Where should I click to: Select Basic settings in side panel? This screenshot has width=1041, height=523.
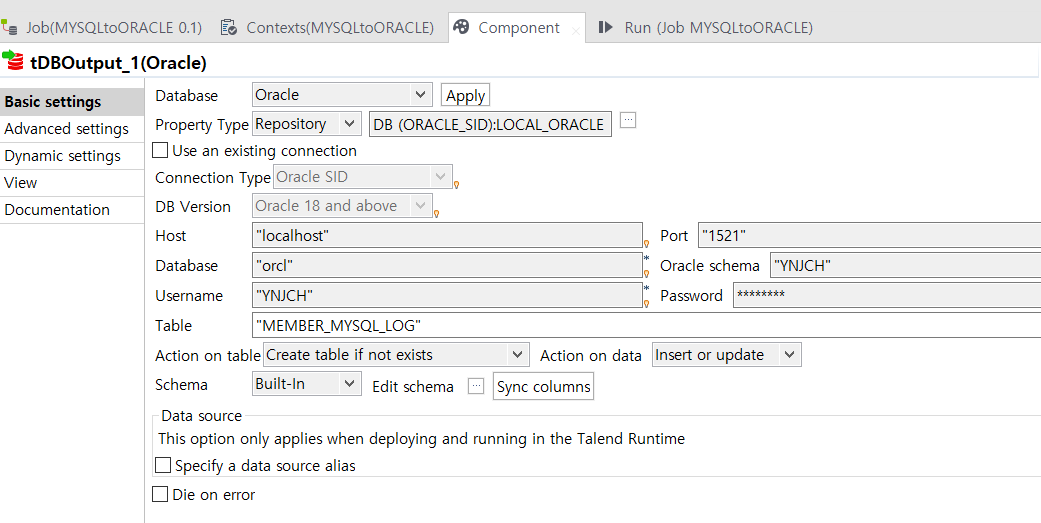pos(72,102)
